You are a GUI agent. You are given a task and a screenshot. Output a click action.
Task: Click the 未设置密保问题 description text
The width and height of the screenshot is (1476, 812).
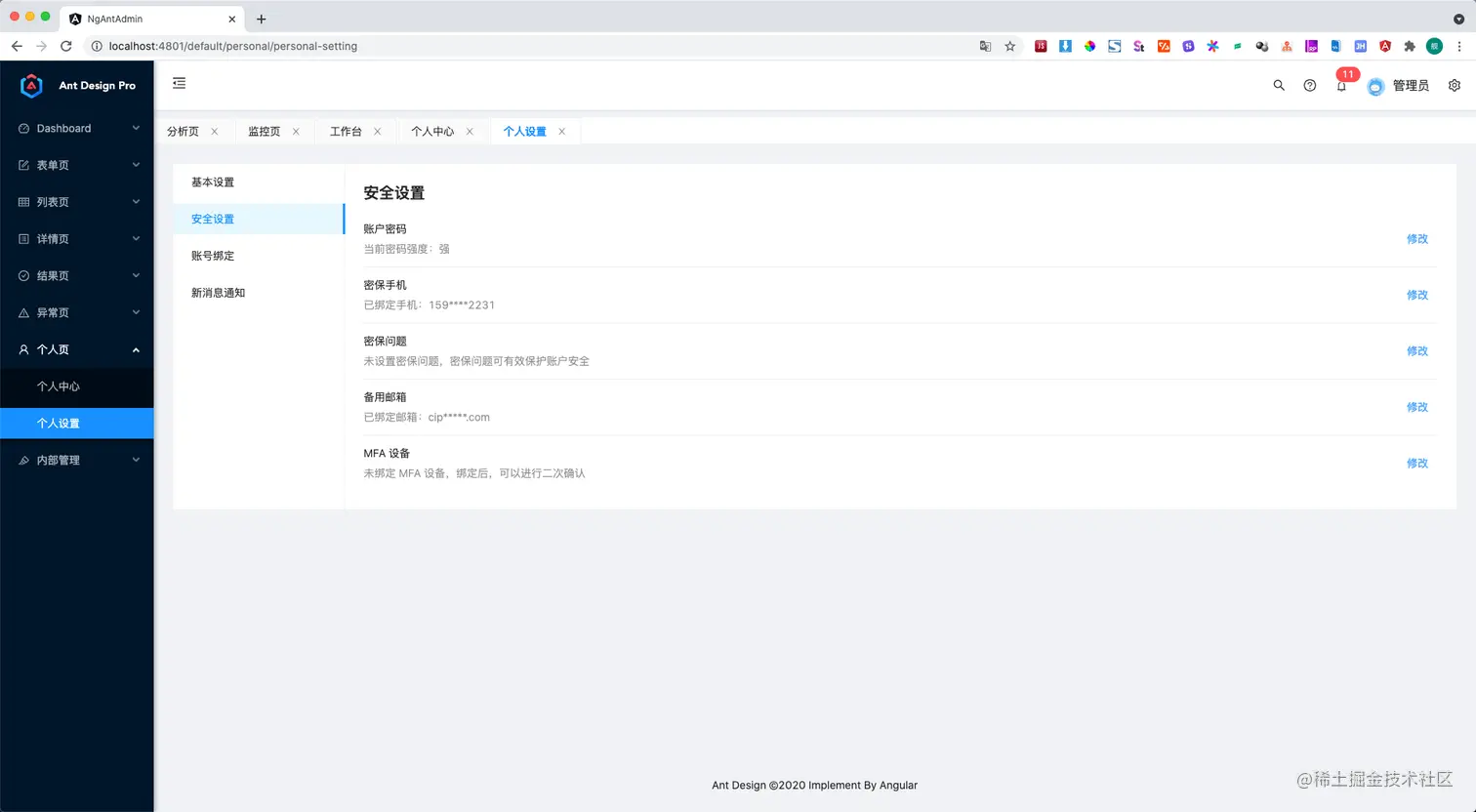coord(476,361)
